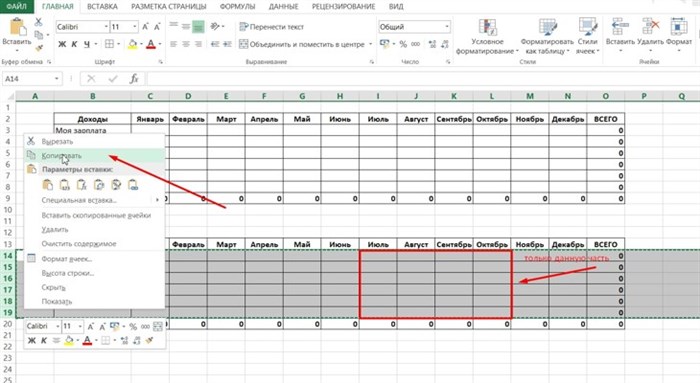Click the first paste option icon
The image size is (700, 383).
click(x=47, y=184)
